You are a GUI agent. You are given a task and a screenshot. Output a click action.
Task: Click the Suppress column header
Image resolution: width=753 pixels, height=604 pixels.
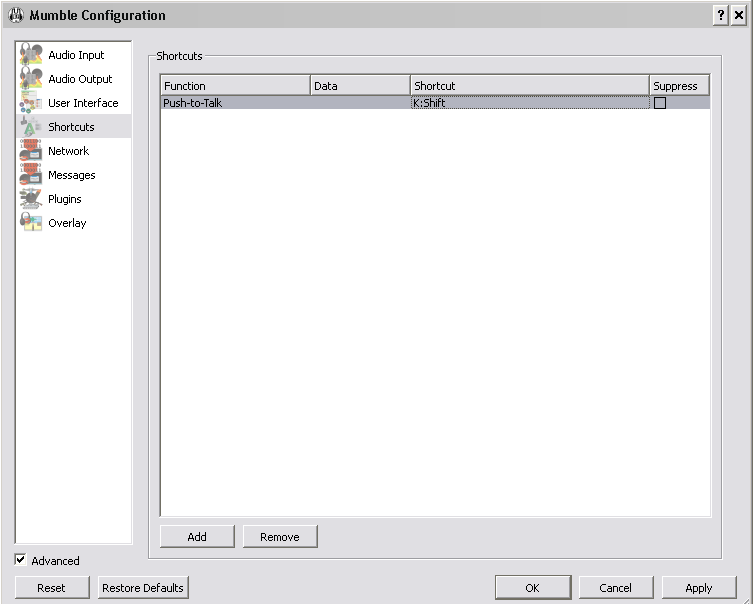(679, 85)
